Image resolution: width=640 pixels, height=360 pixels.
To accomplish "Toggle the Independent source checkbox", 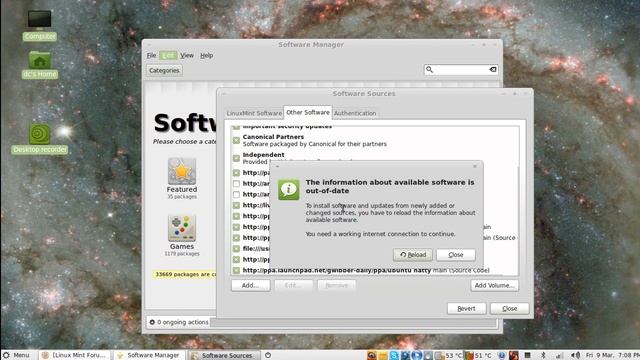I will 236,158.
